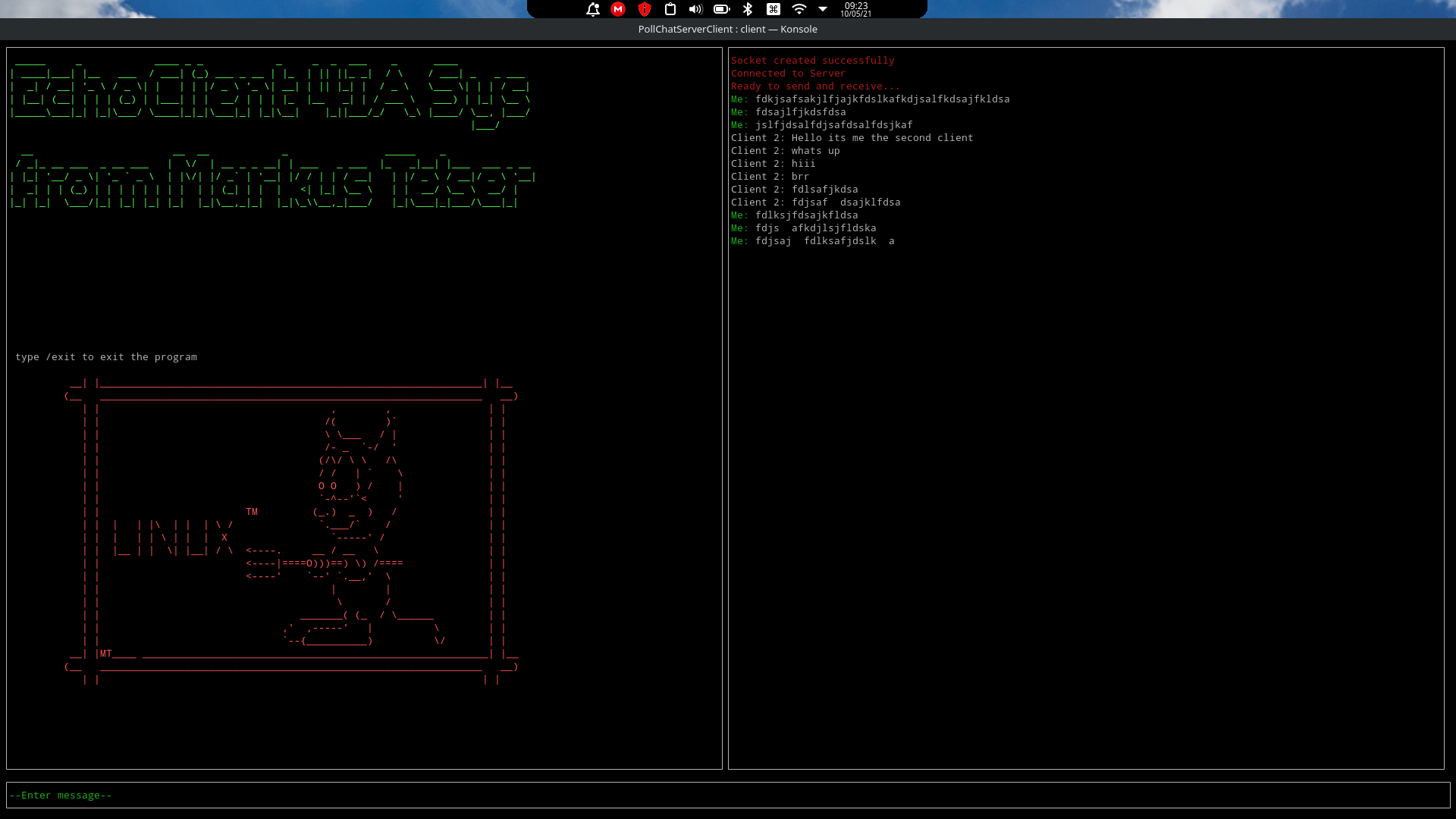Click the volume speaker icon
The height and width of the screenshot is (819, 1456).
tap(695, 9)
